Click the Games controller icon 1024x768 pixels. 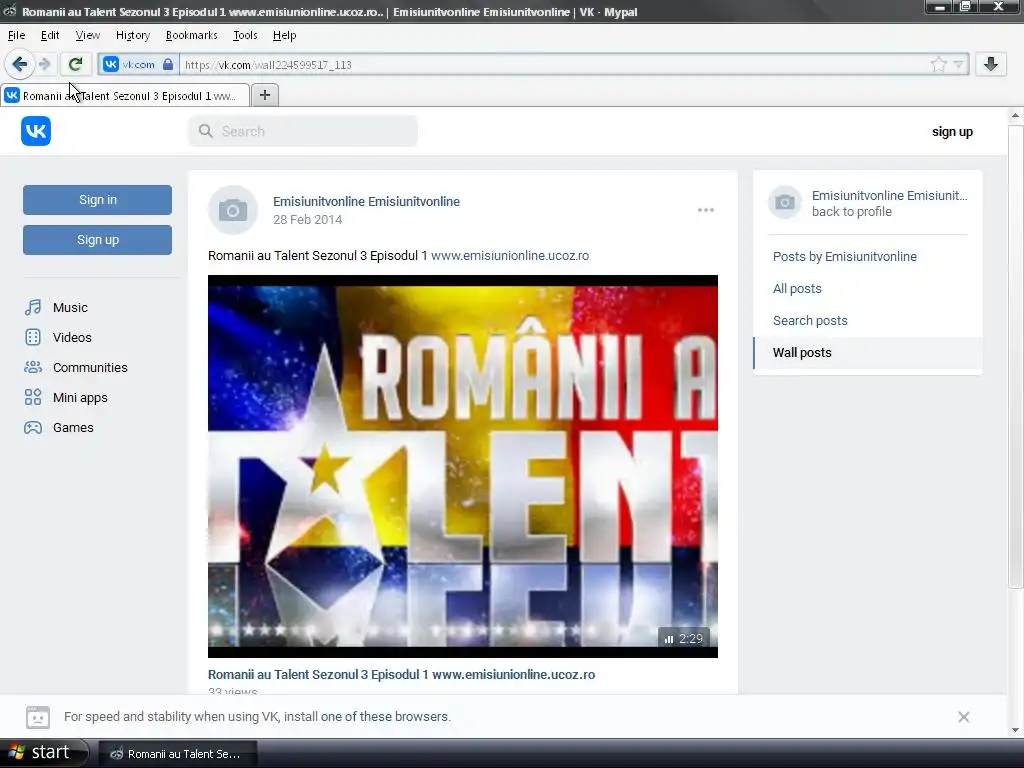click(x=33, y=428)
